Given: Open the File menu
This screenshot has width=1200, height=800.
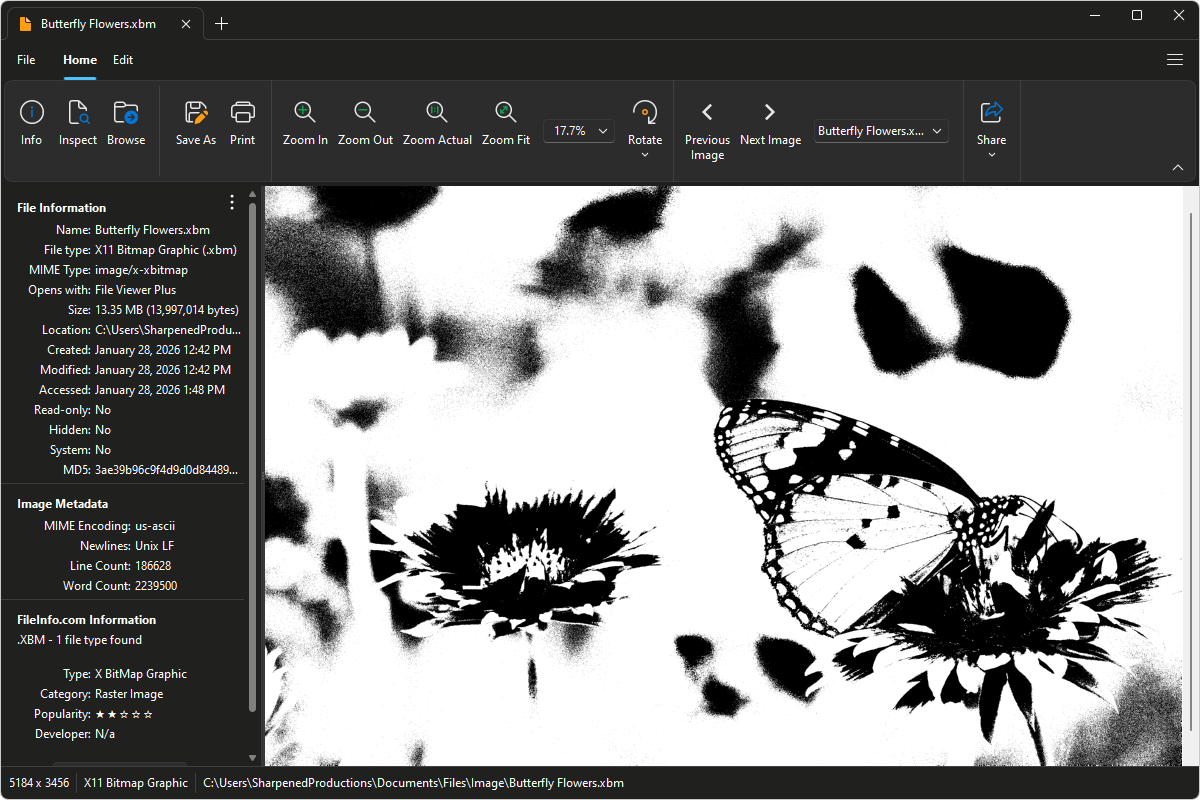Looking at the screenshot, I should coord(26,60).
